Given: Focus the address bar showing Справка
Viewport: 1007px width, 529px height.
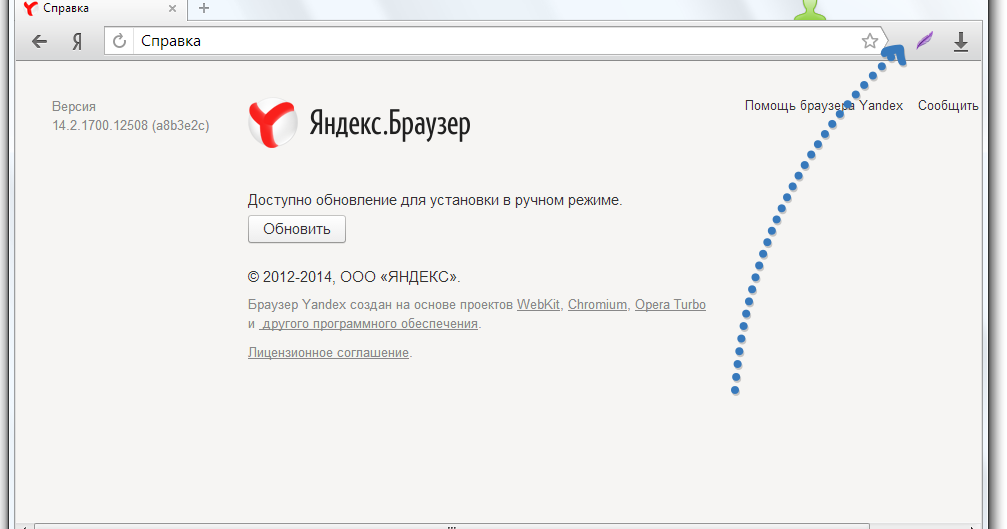Looking at the screenshot, I should (x=495, y=41).
